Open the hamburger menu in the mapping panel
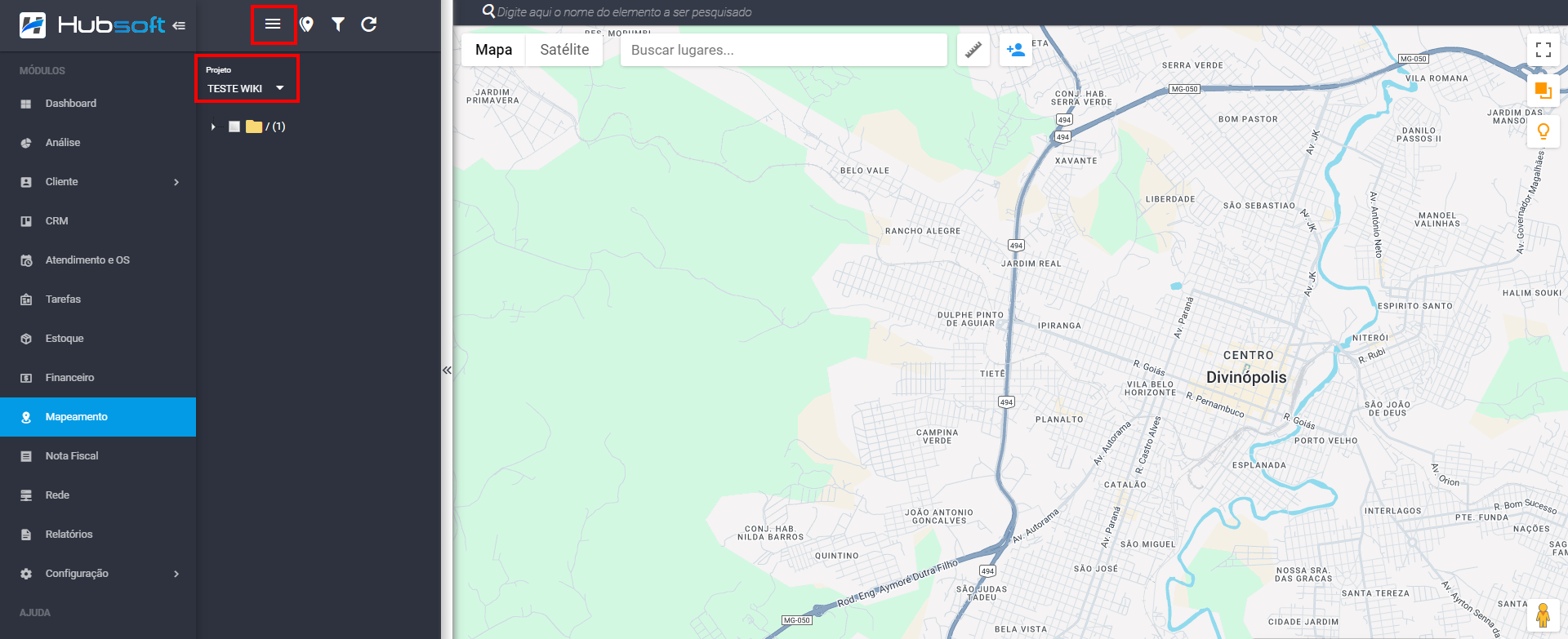Image resolution: width=1568 pixels, height=639 pixels. pyautogui.click(x=273, y=24)
